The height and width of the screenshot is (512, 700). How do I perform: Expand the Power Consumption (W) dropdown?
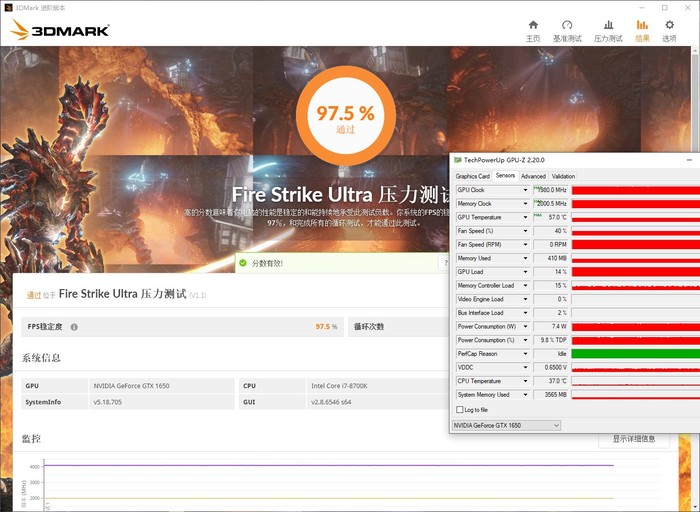click(525, 326)
